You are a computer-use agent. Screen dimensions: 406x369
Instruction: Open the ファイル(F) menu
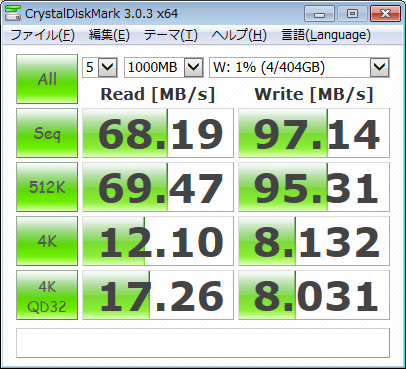click(x=42, y=35)
